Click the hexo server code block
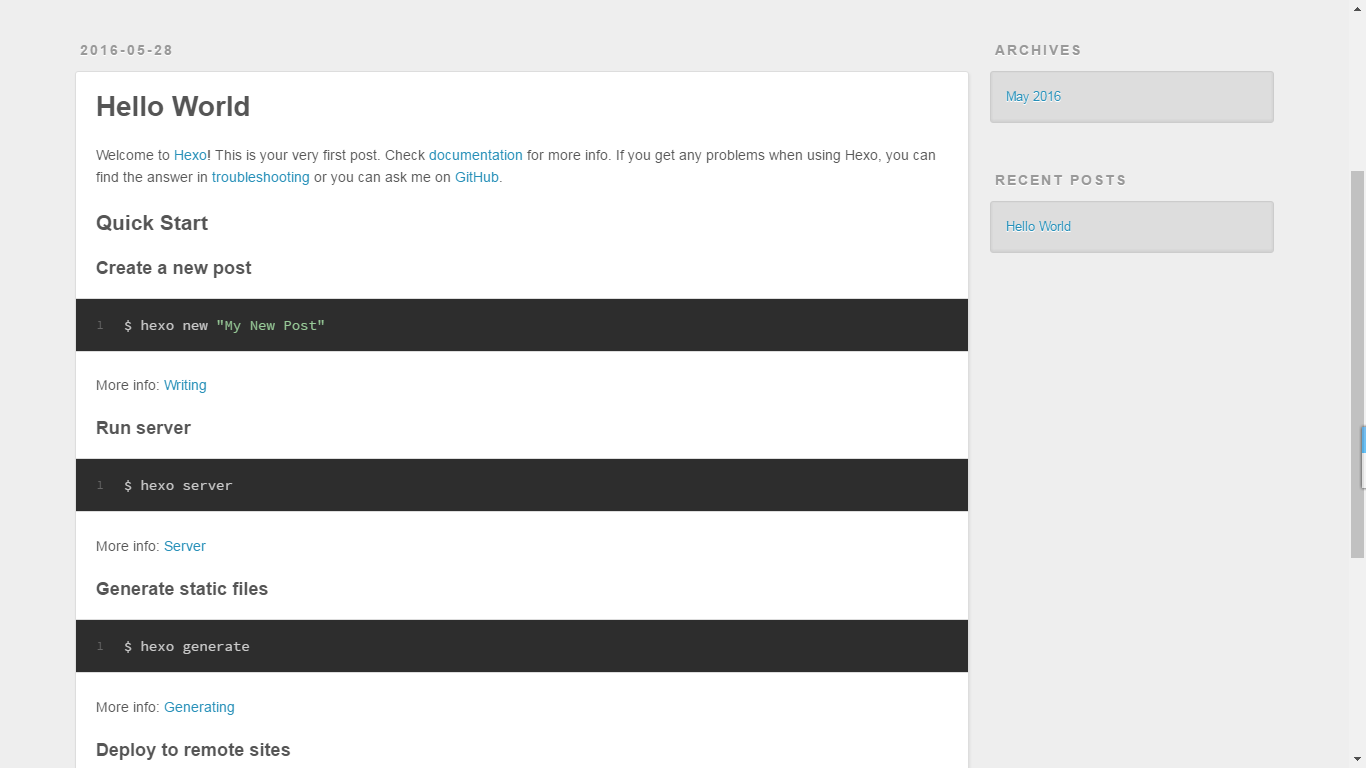The width and height of the screenshot is (1366, 768). pyautogui.click(x=521, y=485)
